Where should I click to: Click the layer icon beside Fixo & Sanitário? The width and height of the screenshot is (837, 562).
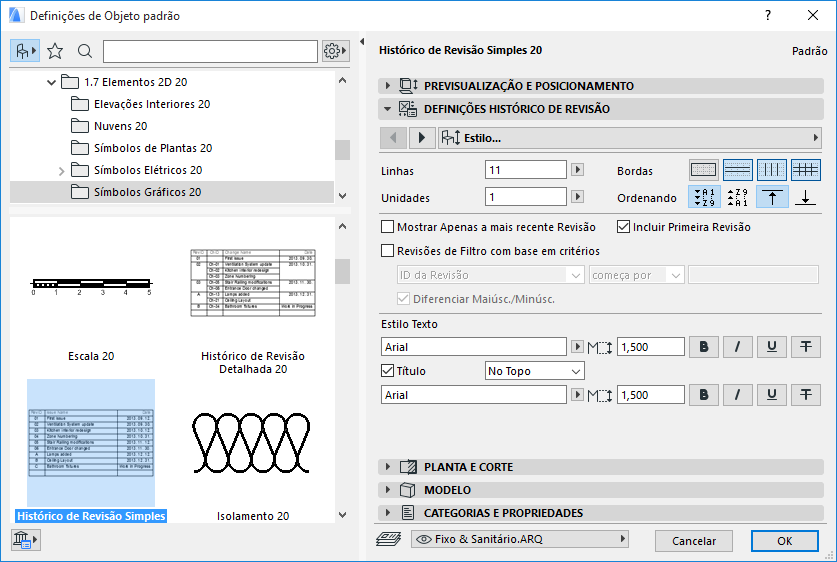(x=389, y=540)
